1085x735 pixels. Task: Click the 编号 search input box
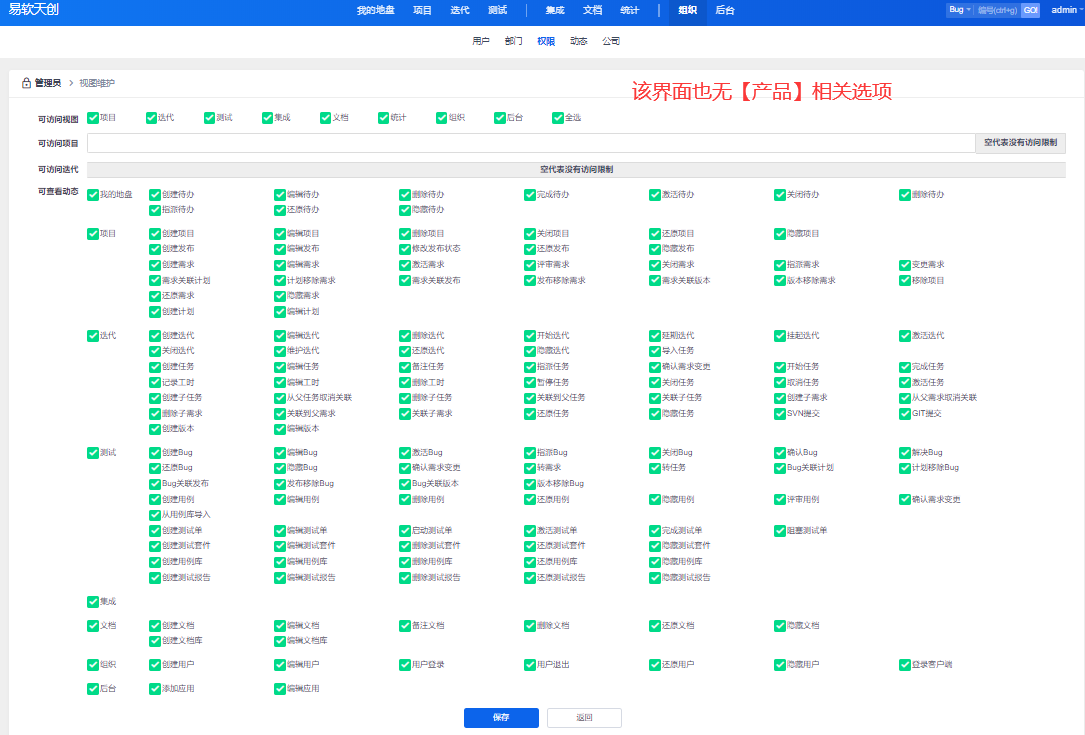coord(996,10)
